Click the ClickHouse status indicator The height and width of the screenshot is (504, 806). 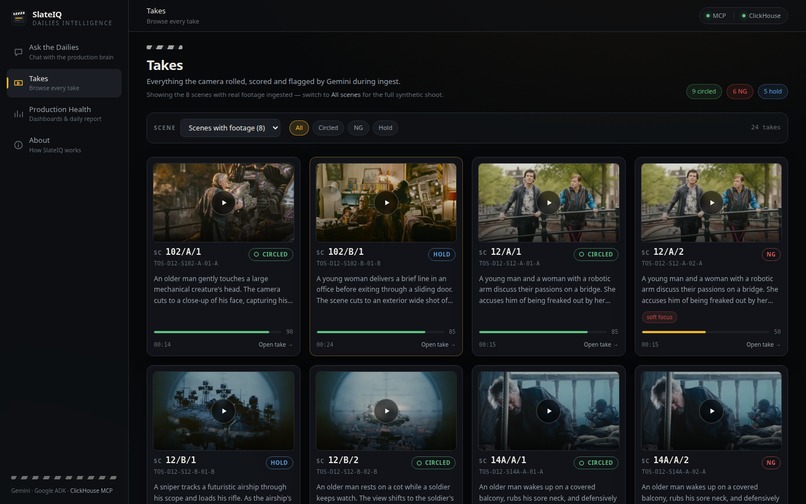coord(761,16)
